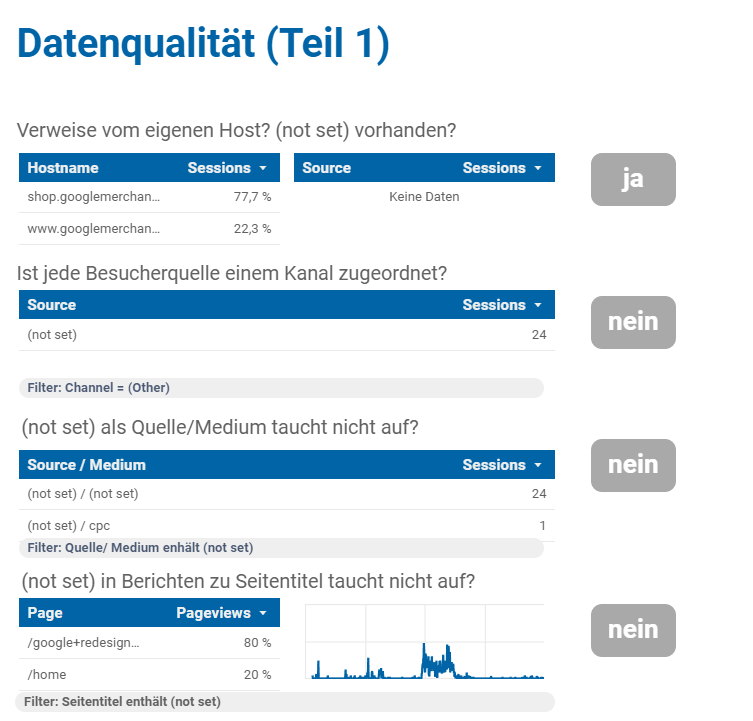Click 'nein' button beside channel question
The image size is (753, 721).
click(633, 322)
